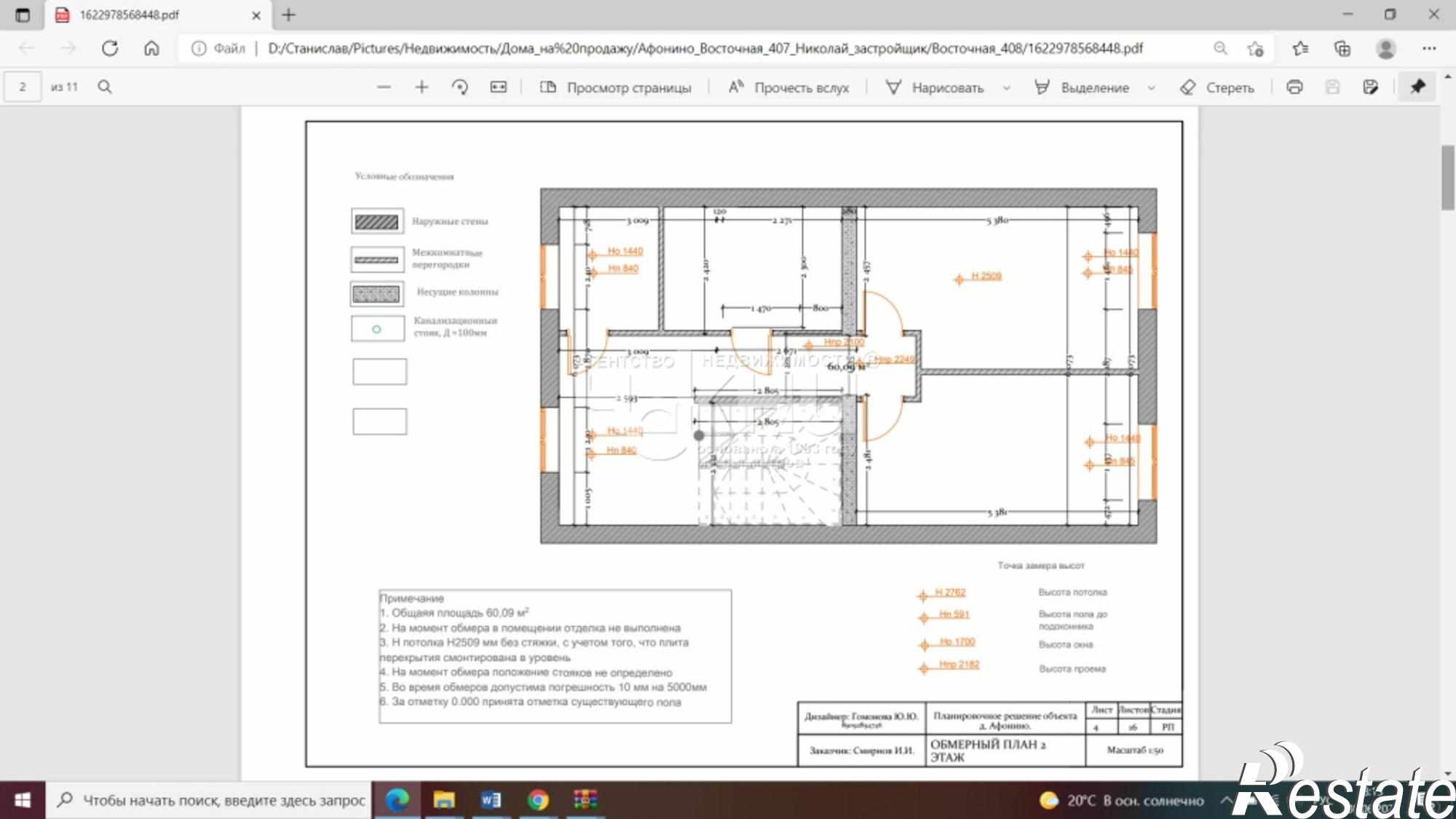Go back to previous page

27,48
